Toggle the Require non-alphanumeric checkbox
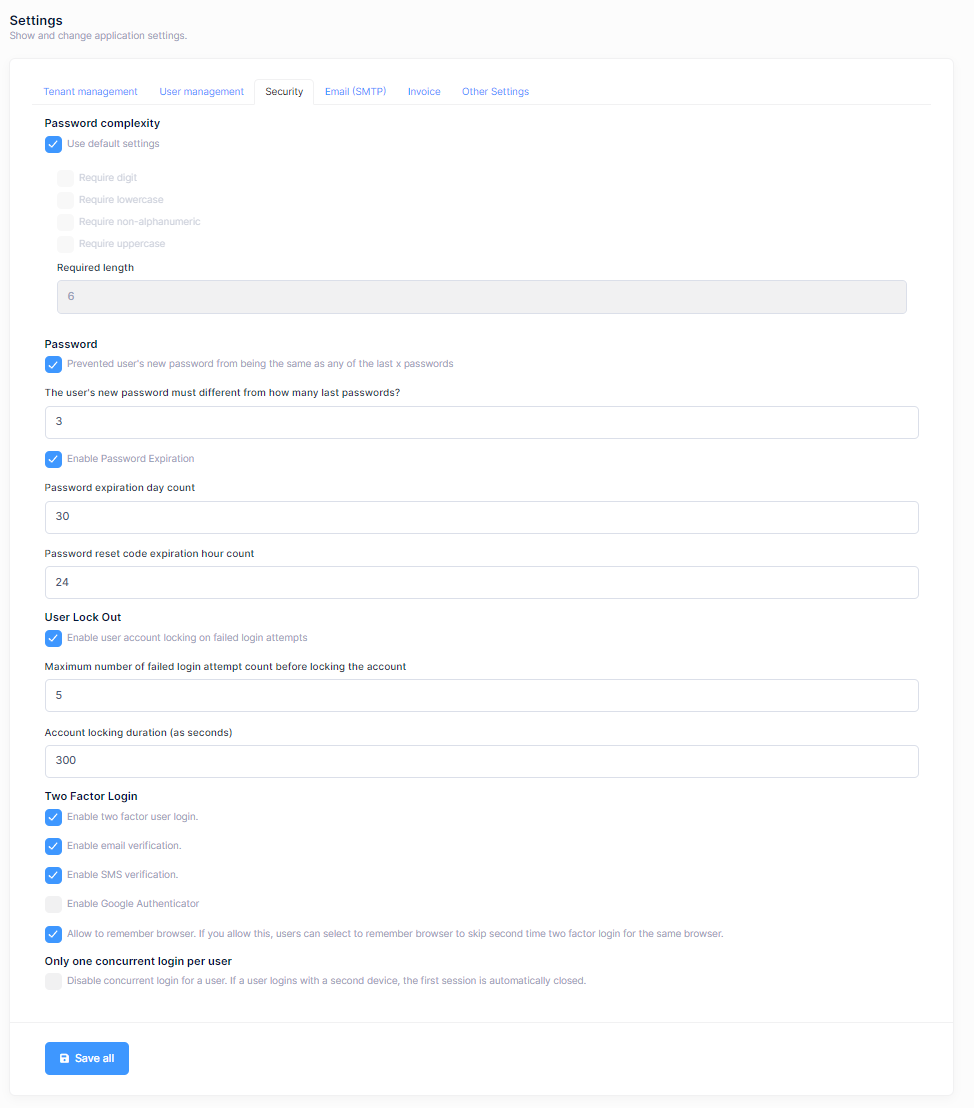974x1108 pixels. (x=65, y=222)
